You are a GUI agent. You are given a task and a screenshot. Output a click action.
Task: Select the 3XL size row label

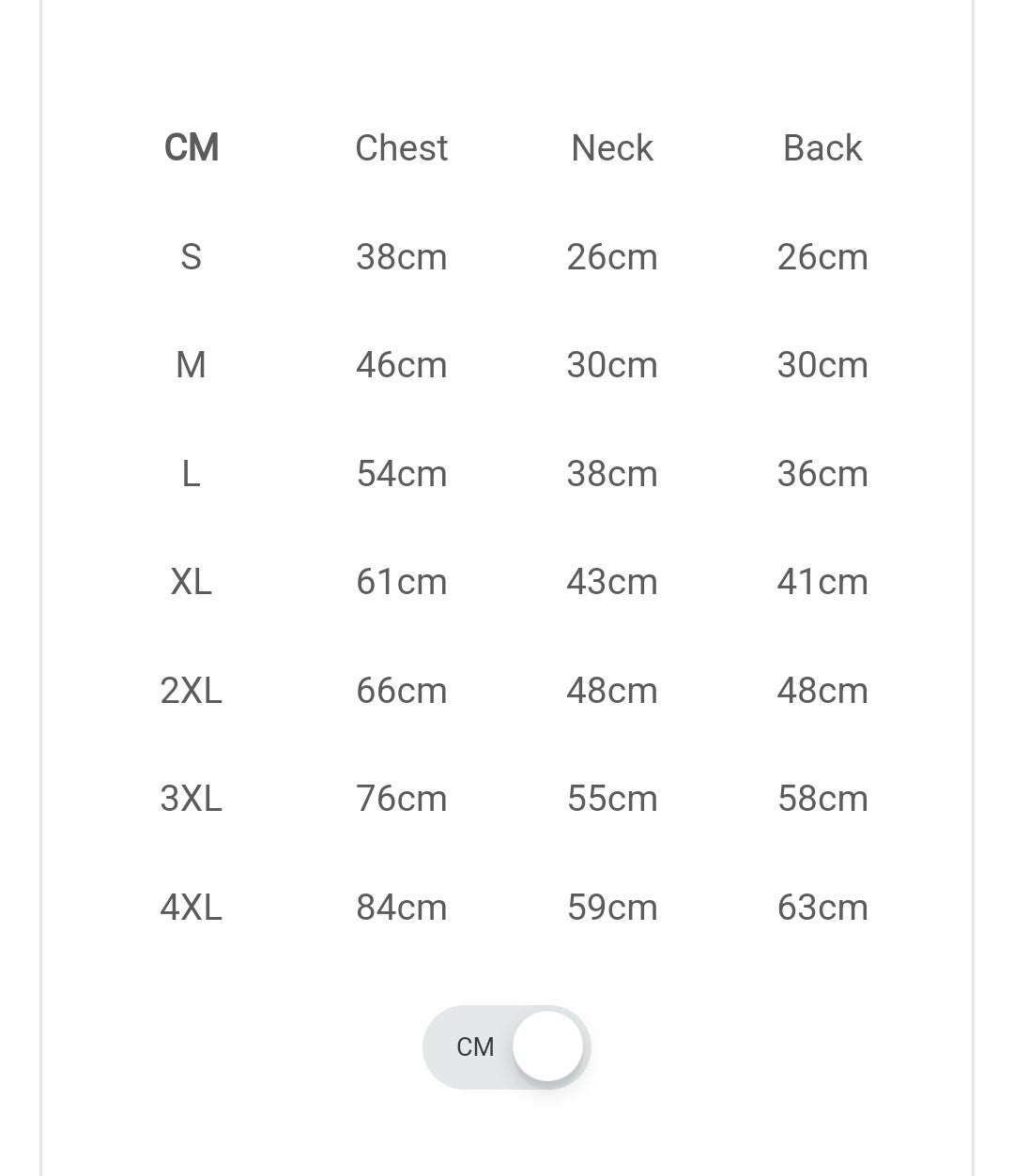tap(191, 799)
